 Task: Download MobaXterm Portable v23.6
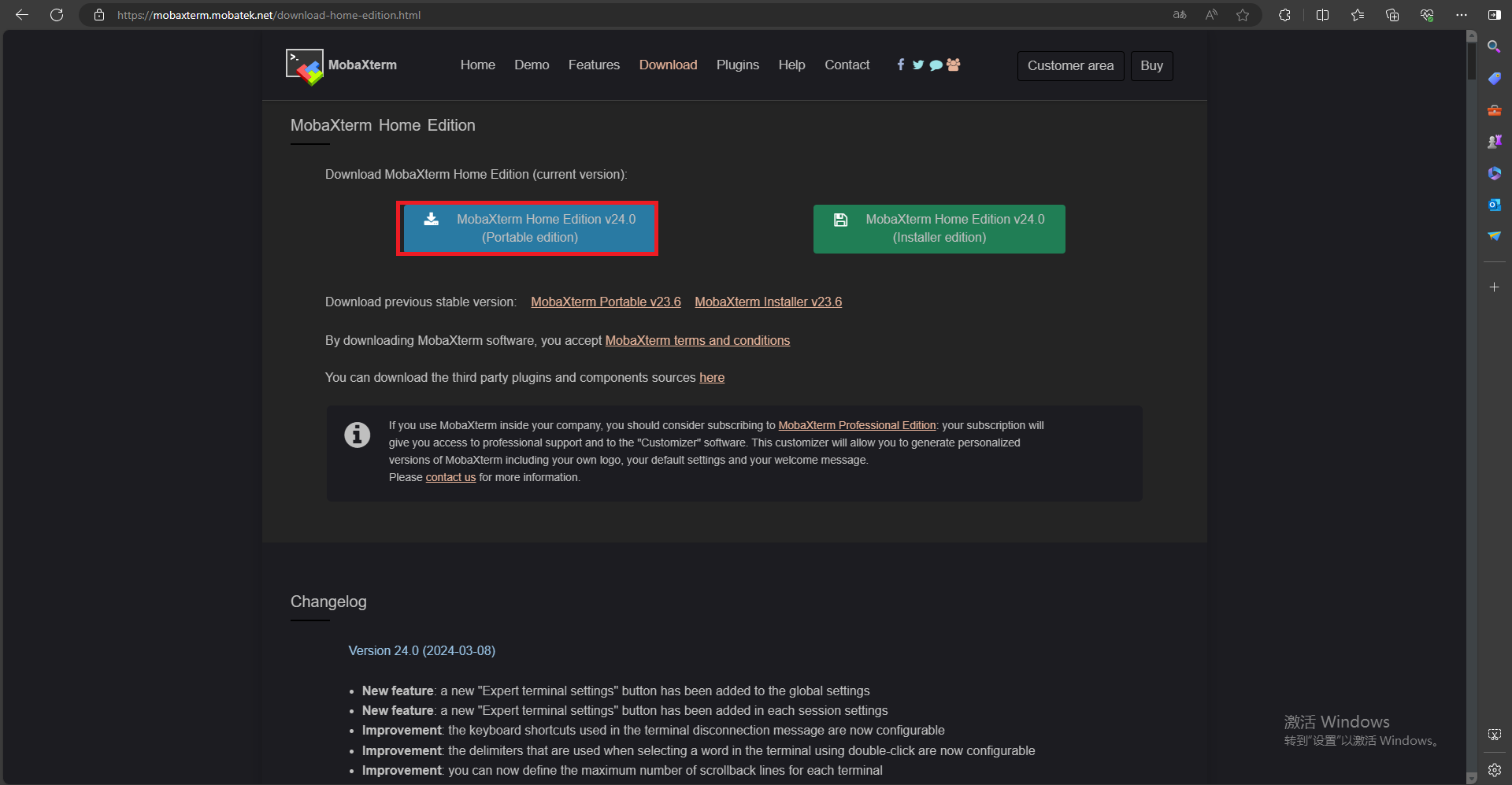point(606,302)
